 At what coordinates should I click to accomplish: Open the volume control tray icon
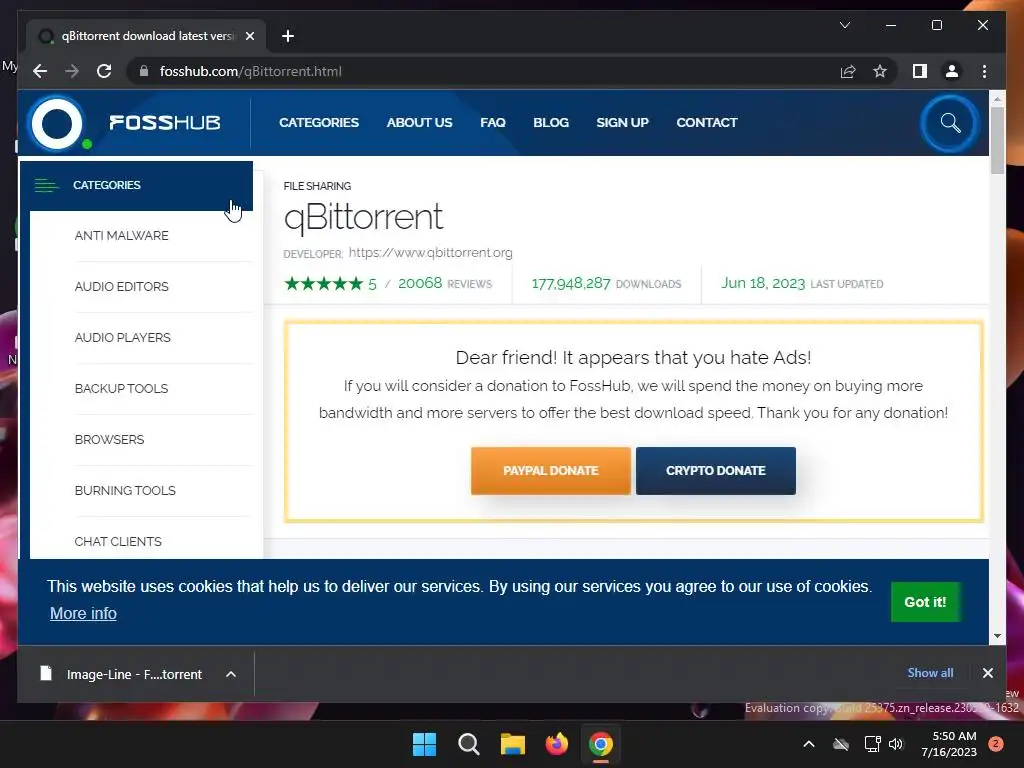(x=896, y=744)
